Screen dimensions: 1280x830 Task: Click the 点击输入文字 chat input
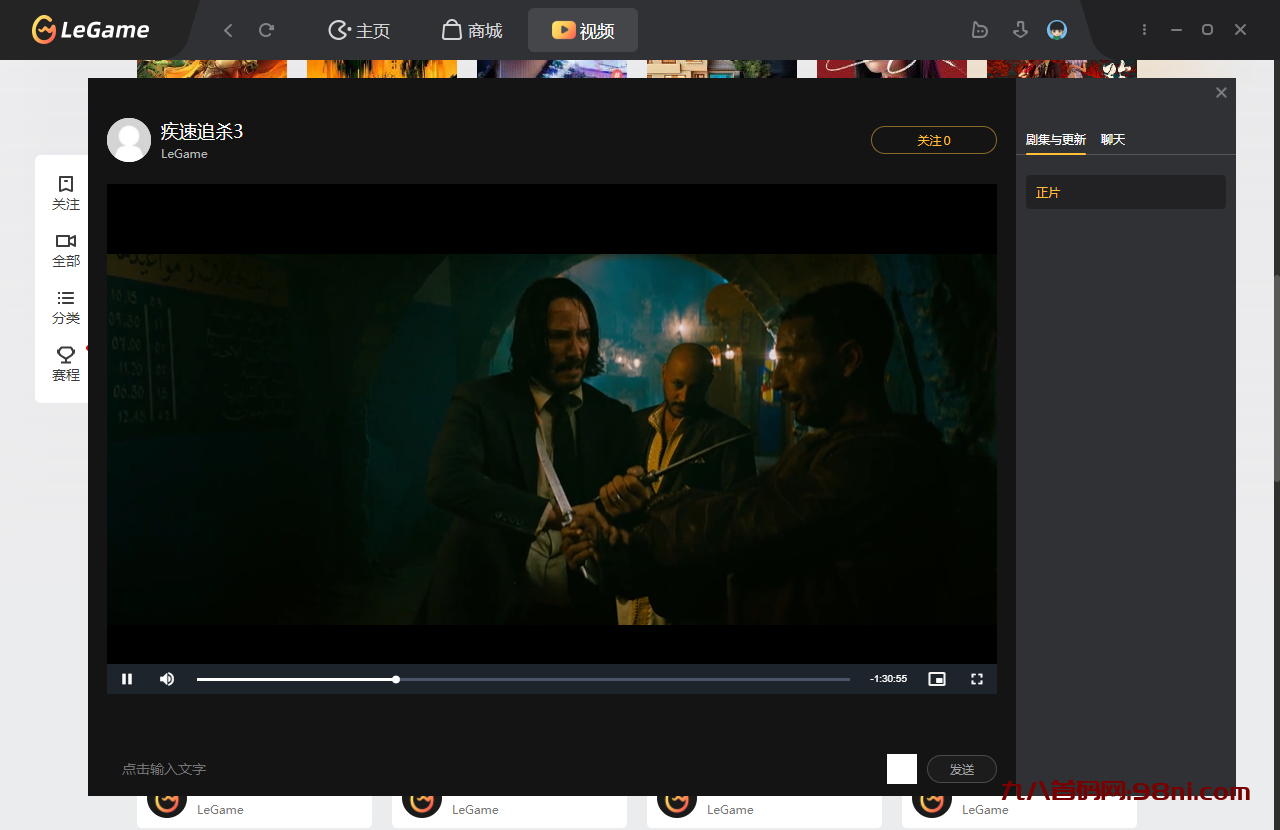pos(495,769)
